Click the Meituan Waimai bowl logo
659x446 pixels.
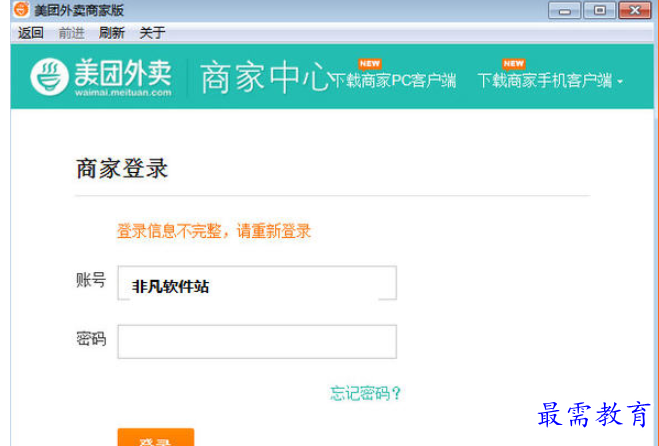point(49,77)
